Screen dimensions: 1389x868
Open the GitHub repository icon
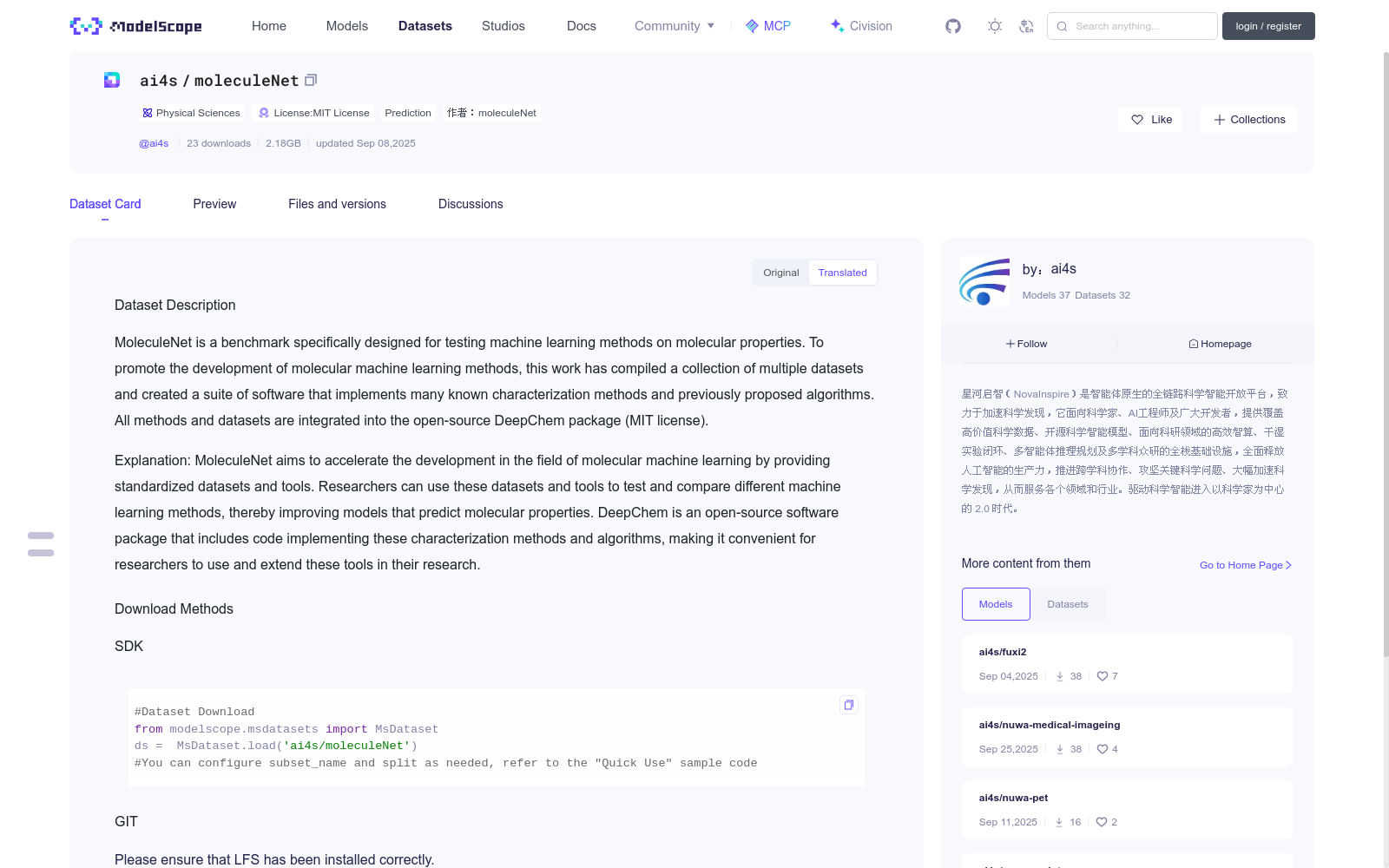click(x=953, y=26)
